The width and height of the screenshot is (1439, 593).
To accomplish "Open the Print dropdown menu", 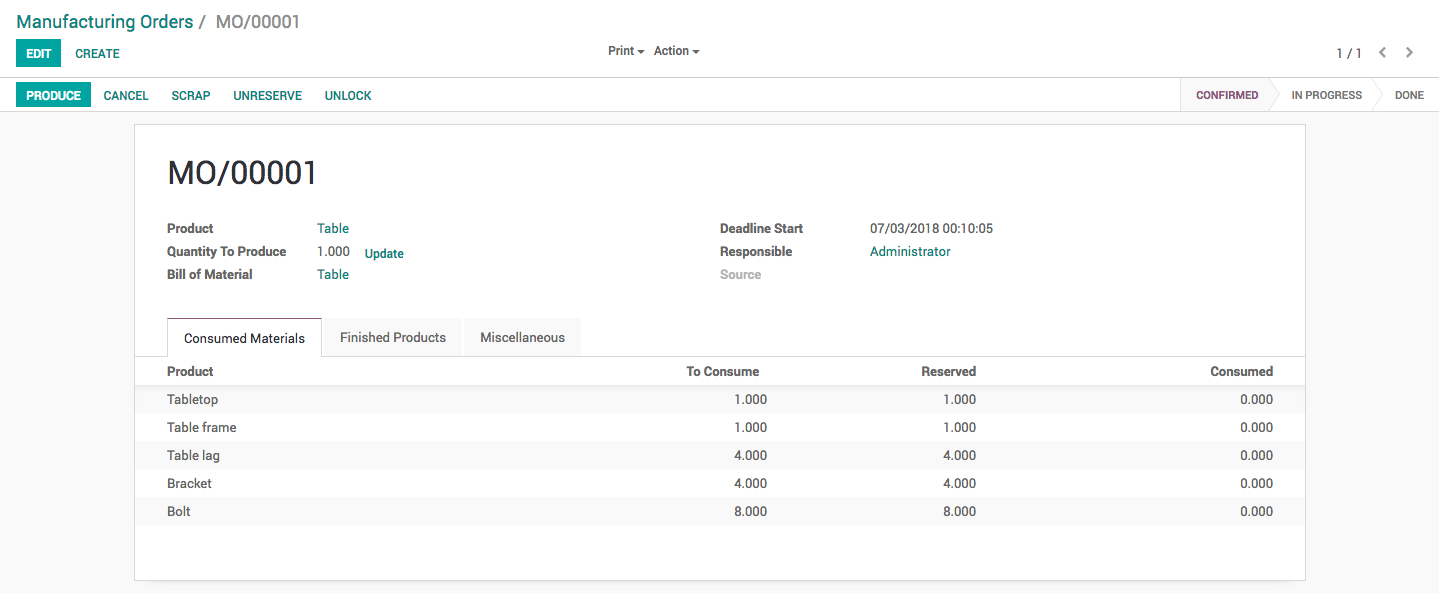I will tap(625, 51).
